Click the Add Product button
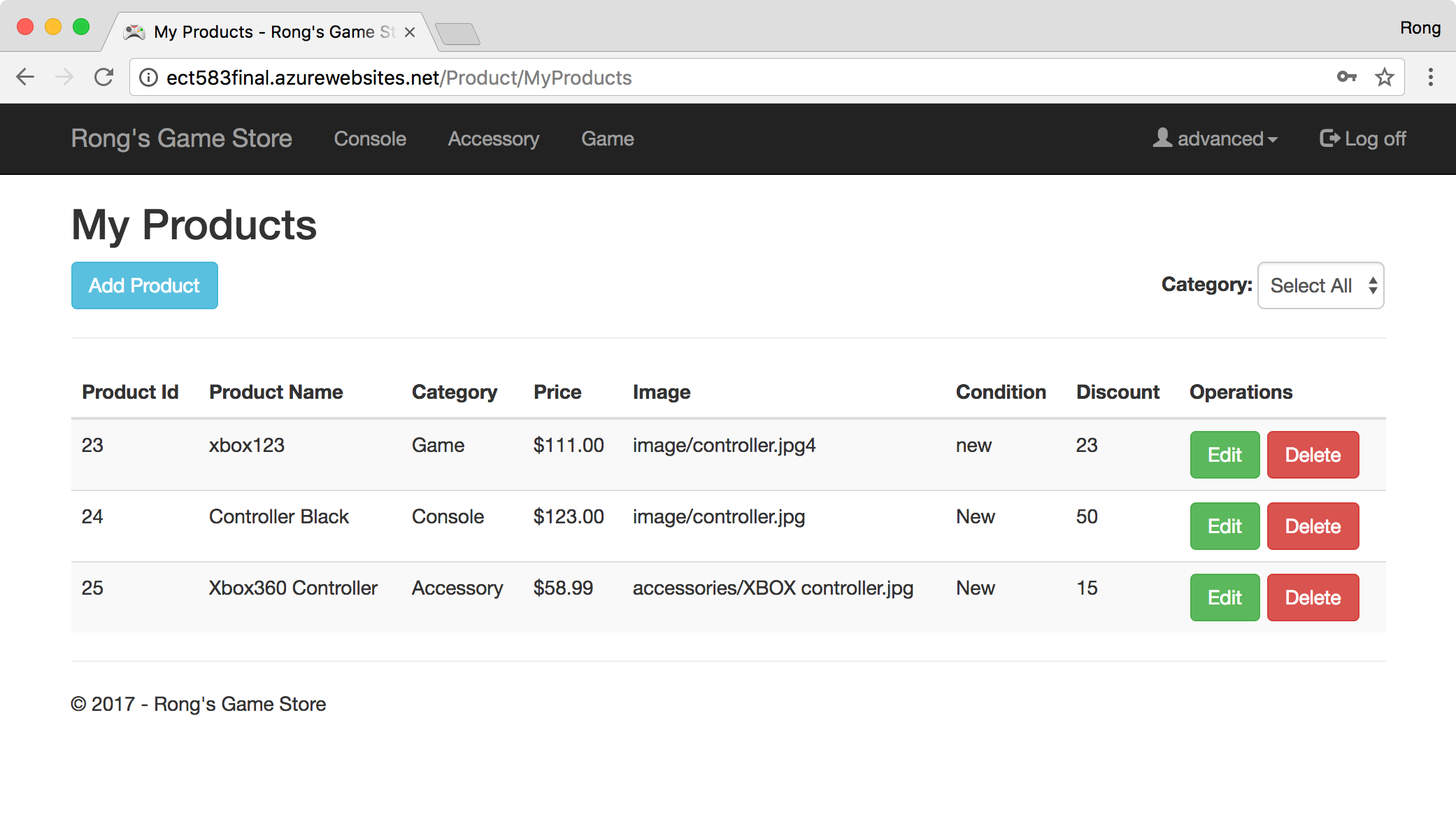The width and height of the screenshot is (1456, 820). click(x=145, y=285)
